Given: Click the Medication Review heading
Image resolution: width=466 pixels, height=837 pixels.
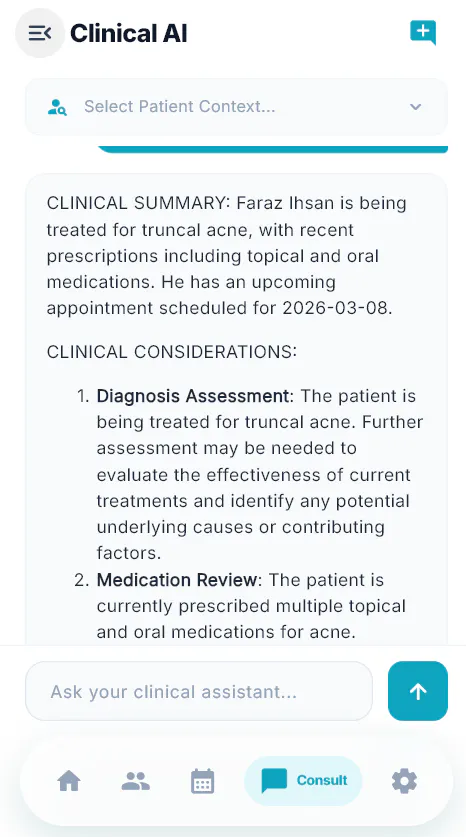Looking at the screenshot, I should point(177,580).
